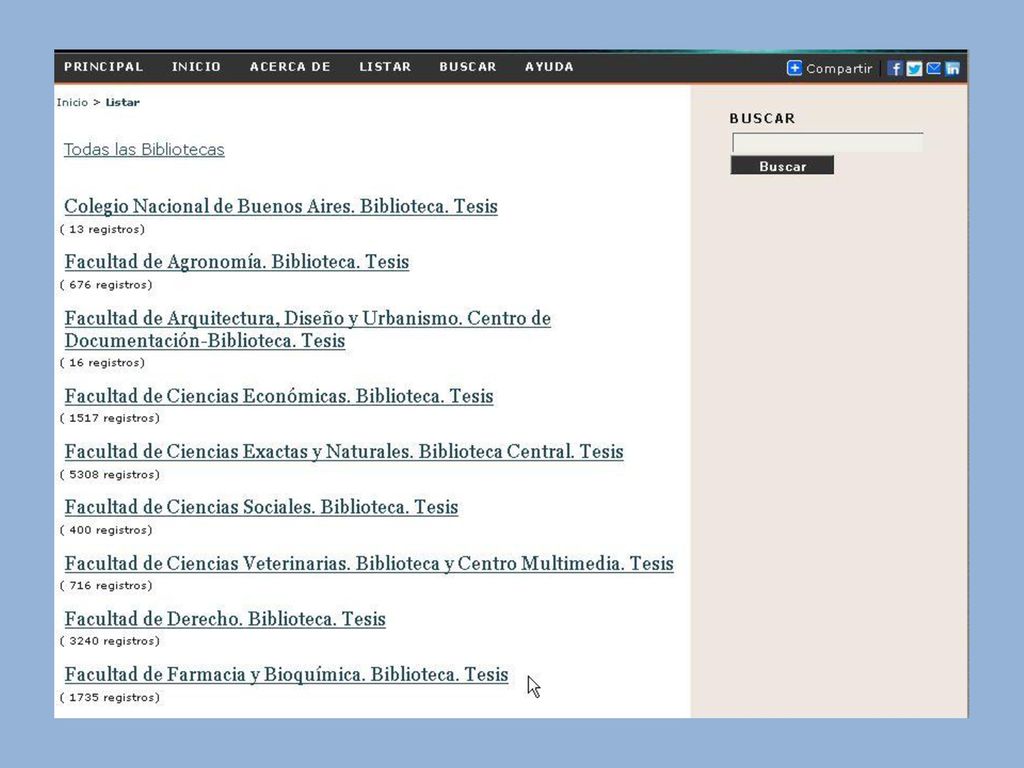Screen dimensions: 1024x768
Task: Click the Listar breadcrumb entry
Action: click(123, 103)
